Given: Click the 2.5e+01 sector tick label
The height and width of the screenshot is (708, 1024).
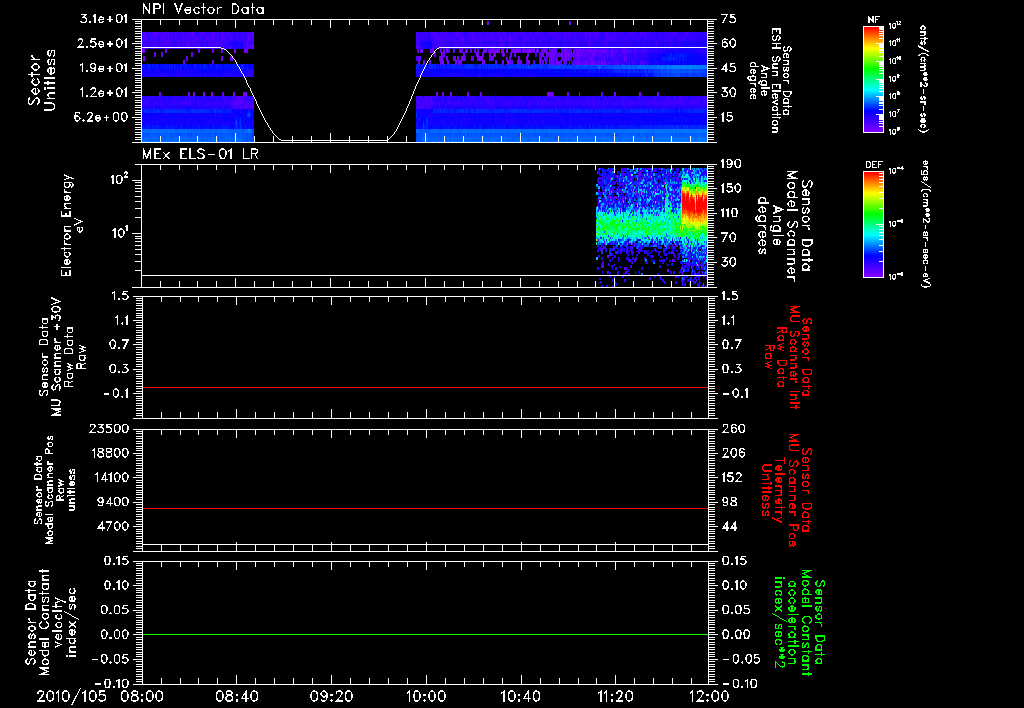Looking at the screenshot, I should (104, 43).
